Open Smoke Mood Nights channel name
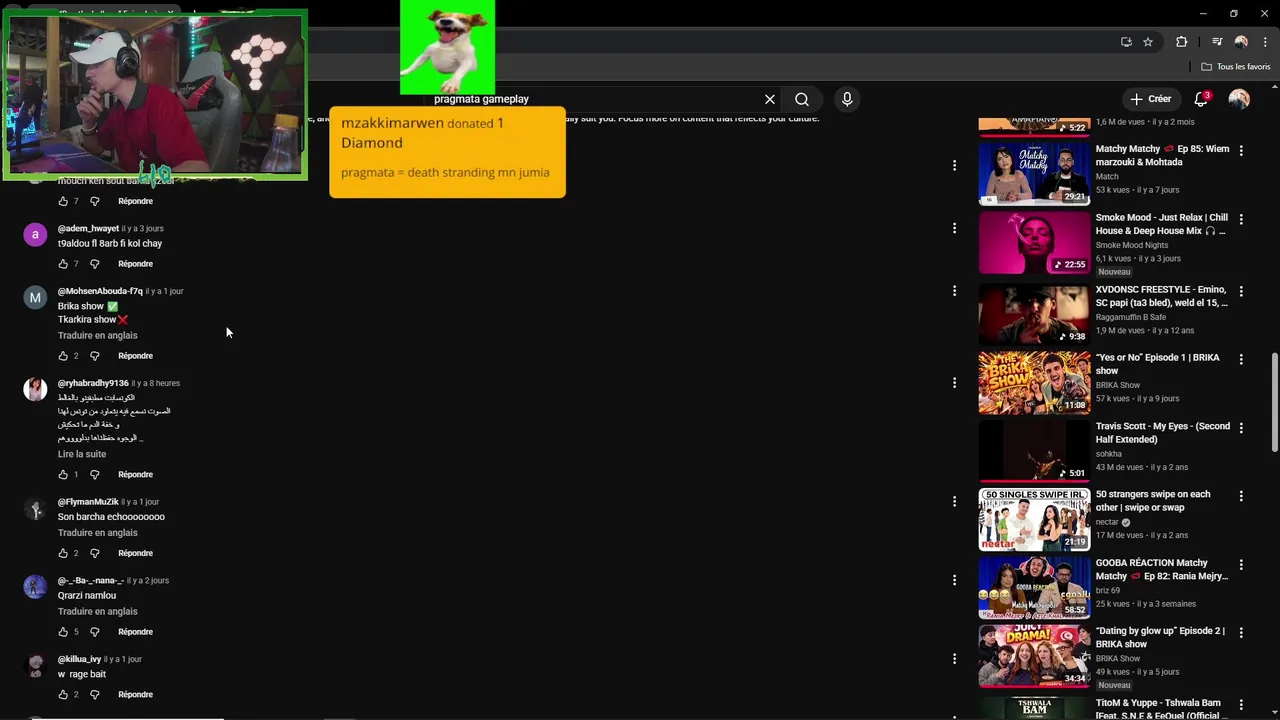Viewport: 1280px width, 720px height. (x=1132, y=245)
